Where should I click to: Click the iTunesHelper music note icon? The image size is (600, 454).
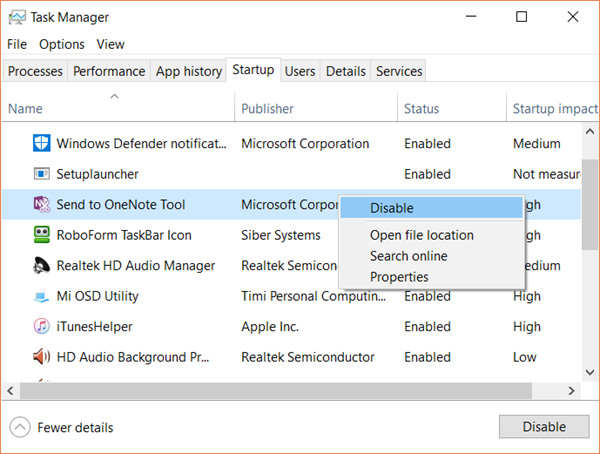click(41, 327)
